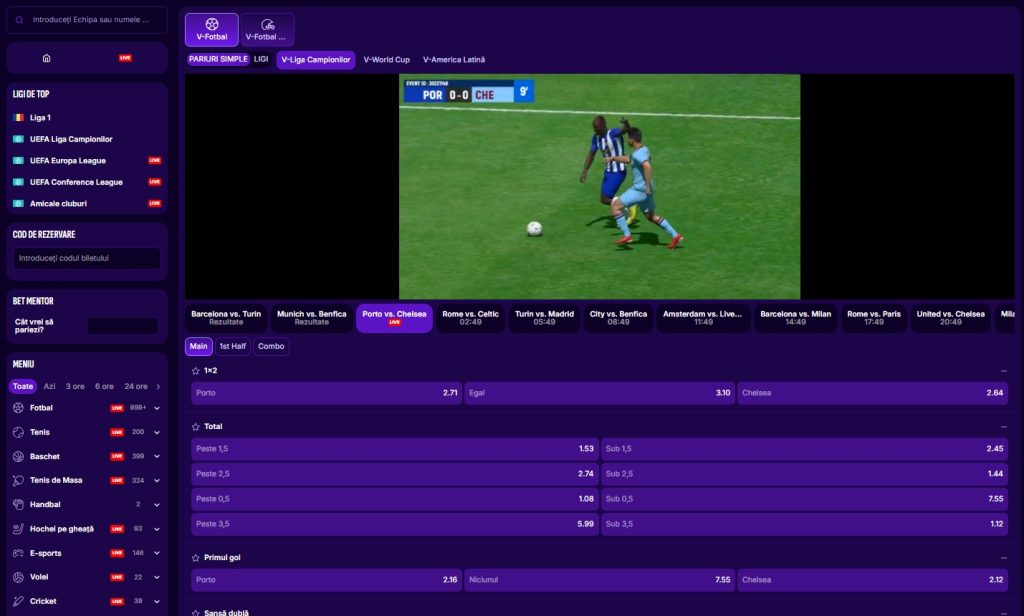This screenshot has height=616, width=1024.
Task: Select Peste 2,5 odds 2.74
Action: [394, 474]
